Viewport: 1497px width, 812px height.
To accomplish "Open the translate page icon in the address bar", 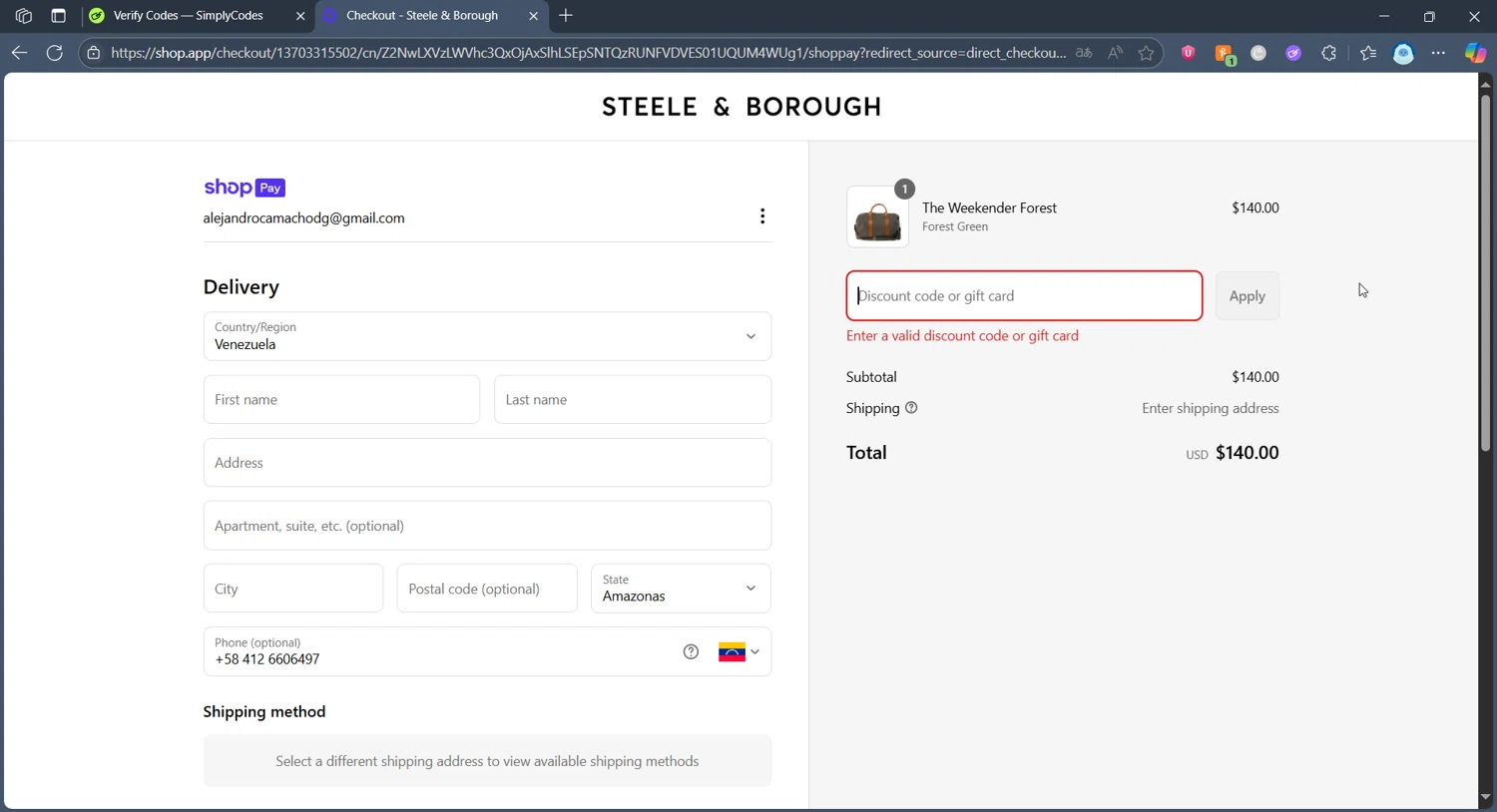I will [x=1084, y=53].
